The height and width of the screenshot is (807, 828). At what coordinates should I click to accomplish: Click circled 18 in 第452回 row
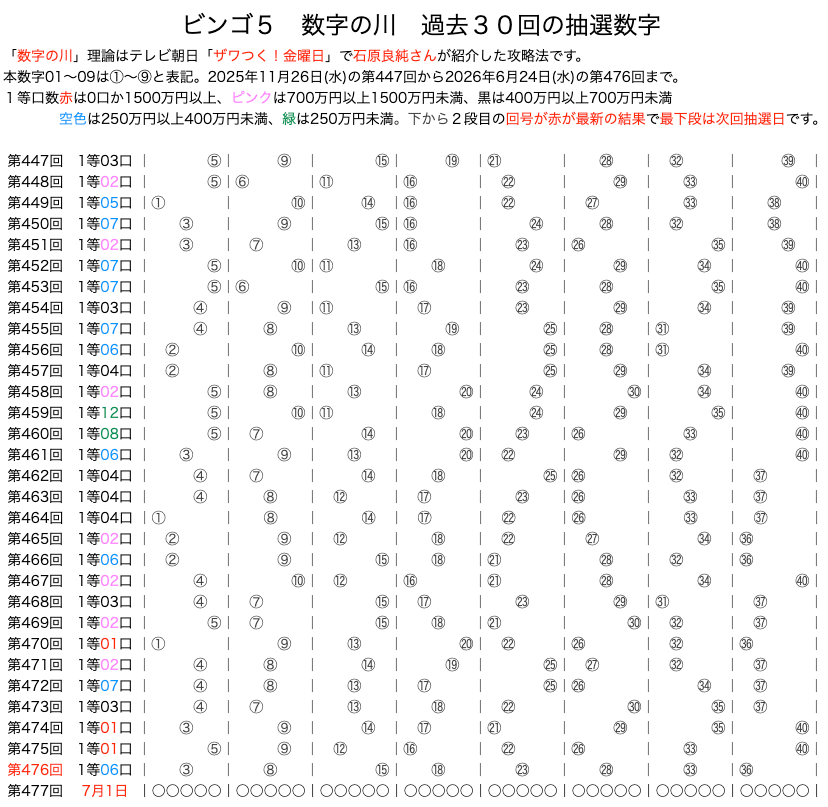438,266
